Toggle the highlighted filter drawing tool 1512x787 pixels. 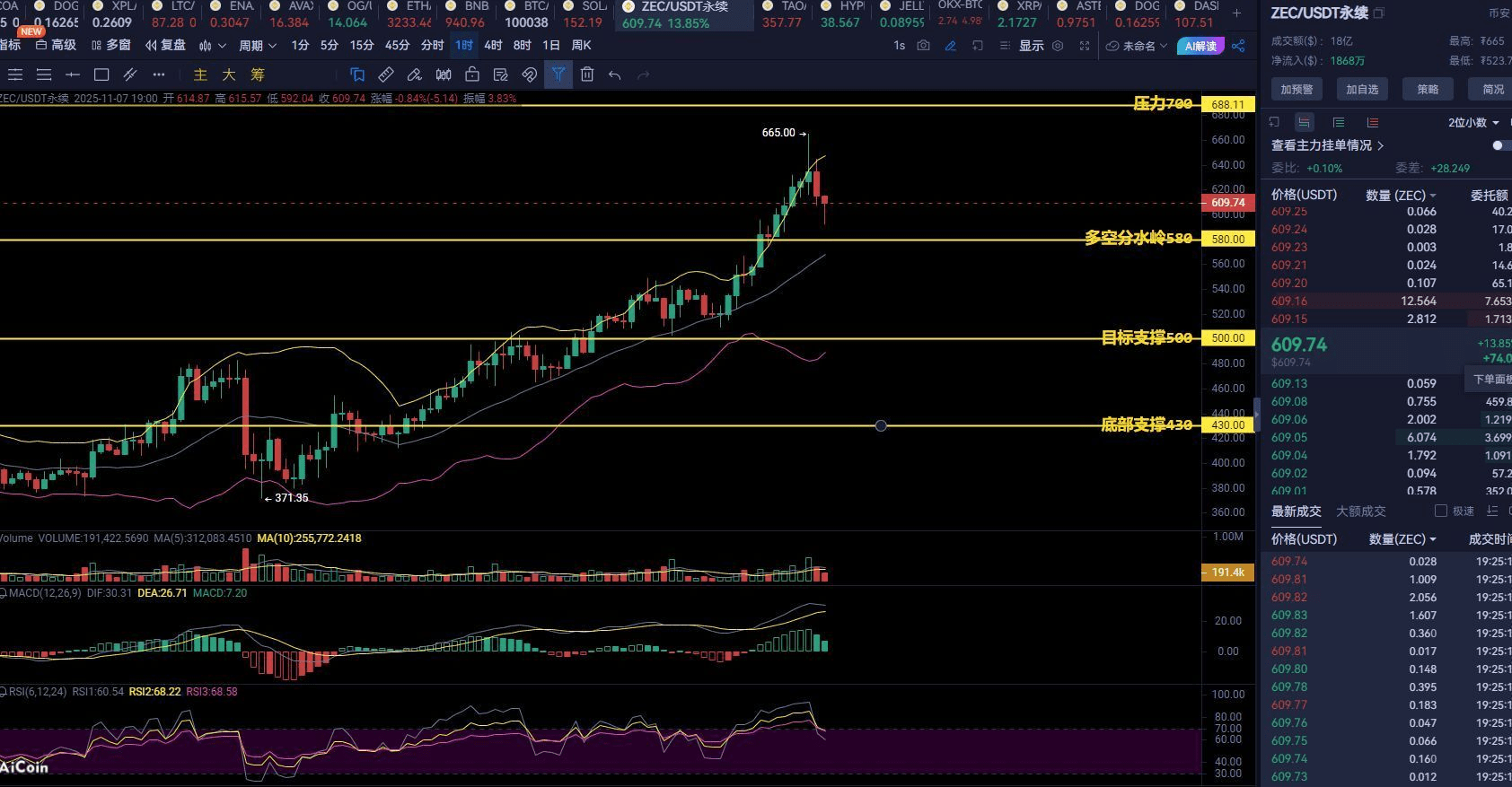[x=558, y=74]
